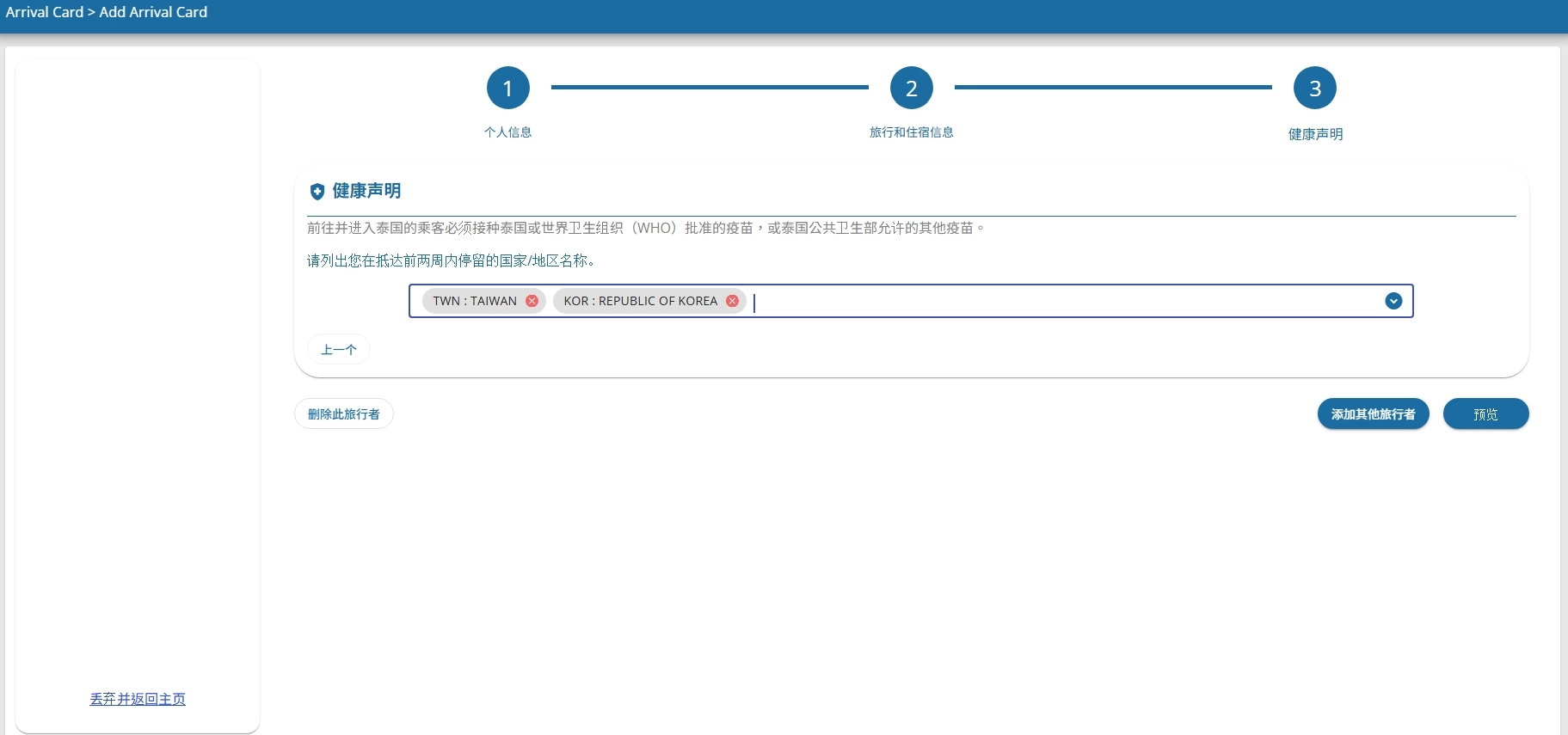Remove the TWN : TAIWAN tag
1568x735 pixels.
[x=532, y=301]
